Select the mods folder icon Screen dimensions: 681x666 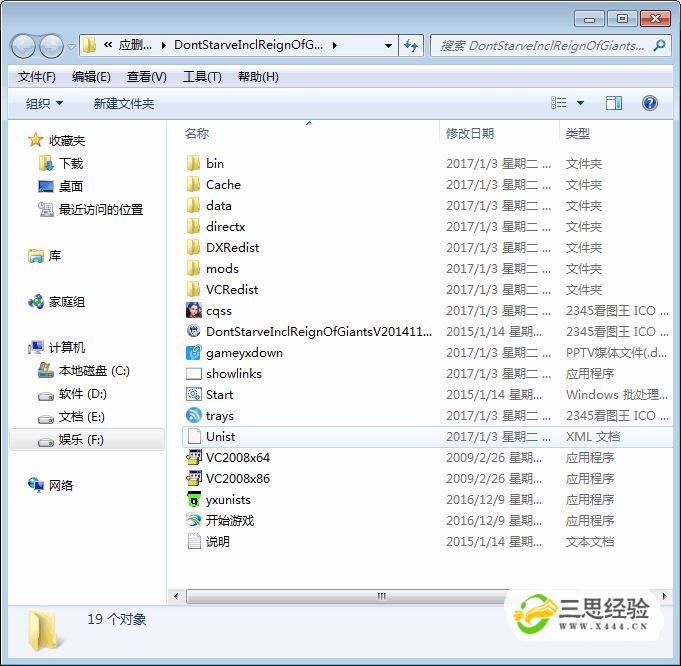click(194, 268)
